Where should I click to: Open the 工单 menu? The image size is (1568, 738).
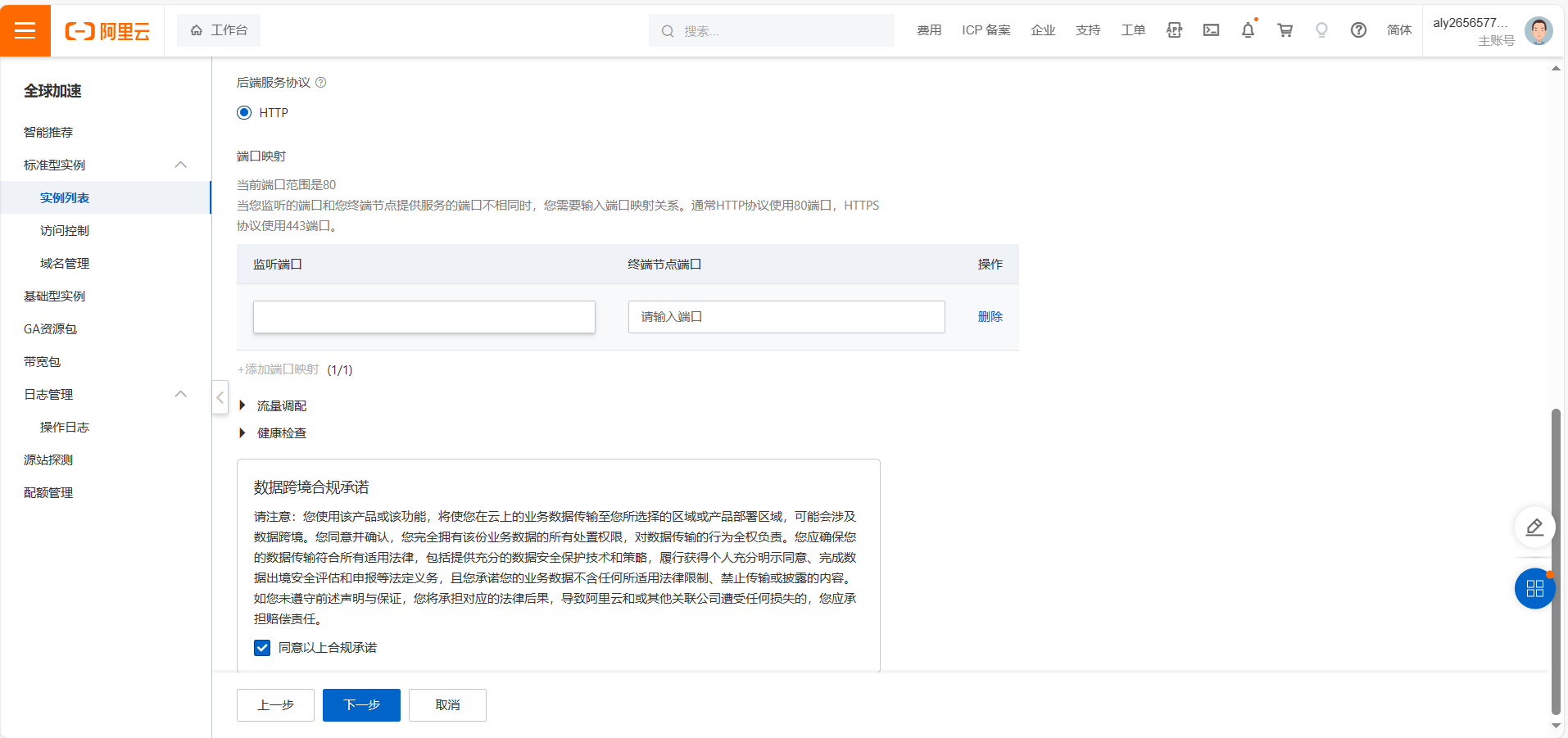pos(1133,30)
